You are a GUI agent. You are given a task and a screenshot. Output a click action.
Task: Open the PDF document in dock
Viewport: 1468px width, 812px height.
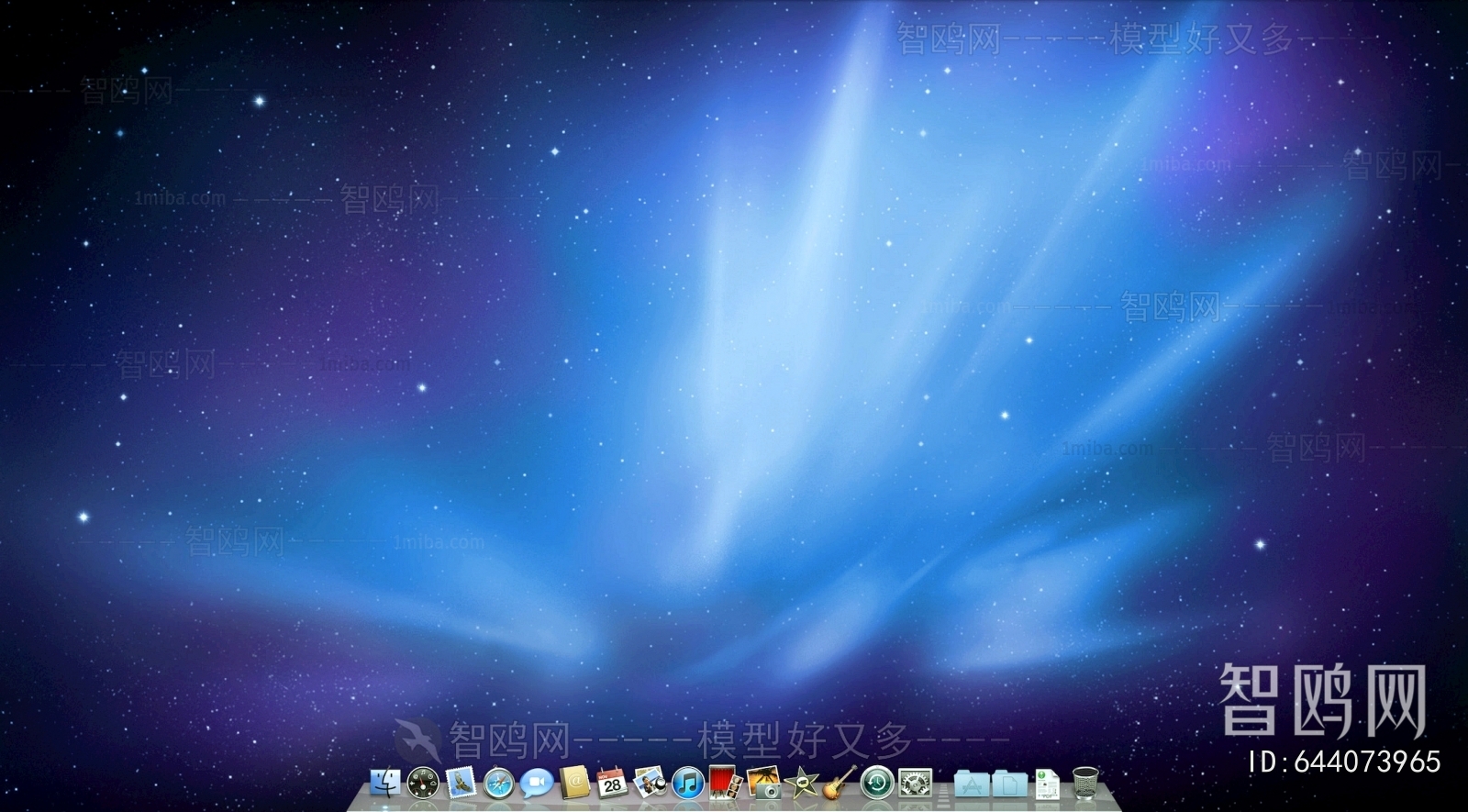pos(1047,784)
